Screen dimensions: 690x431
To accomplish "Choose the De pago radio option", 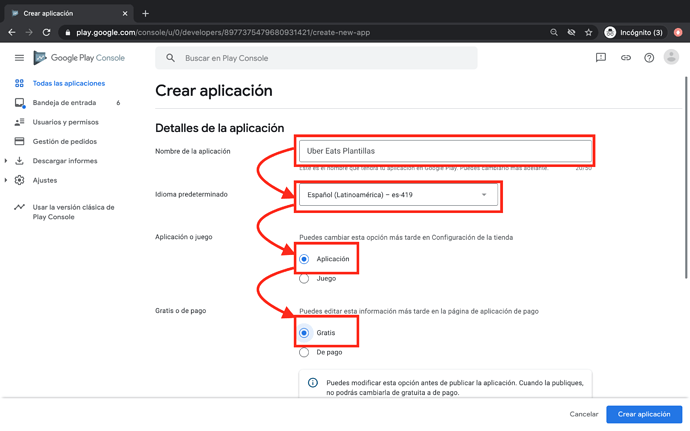I will pos(304,352).
